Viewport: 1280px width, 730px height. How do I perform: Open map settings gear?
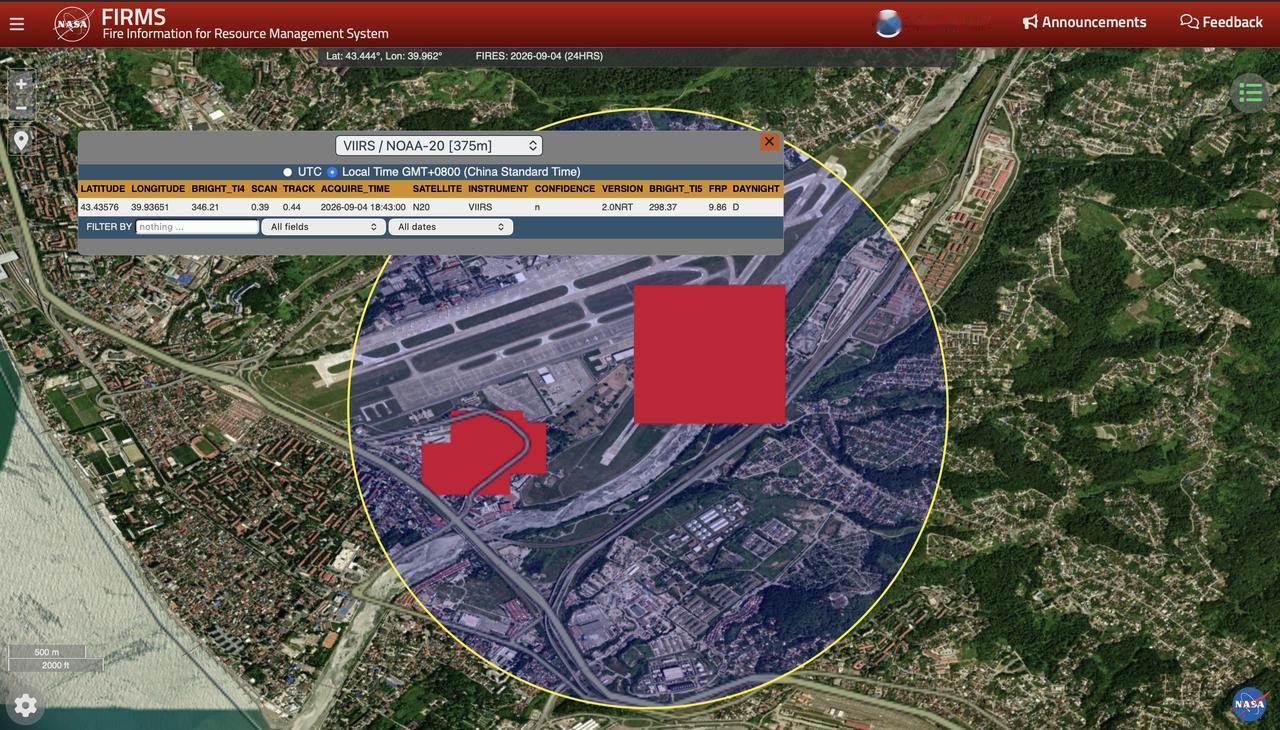click(x=26, y=705)
